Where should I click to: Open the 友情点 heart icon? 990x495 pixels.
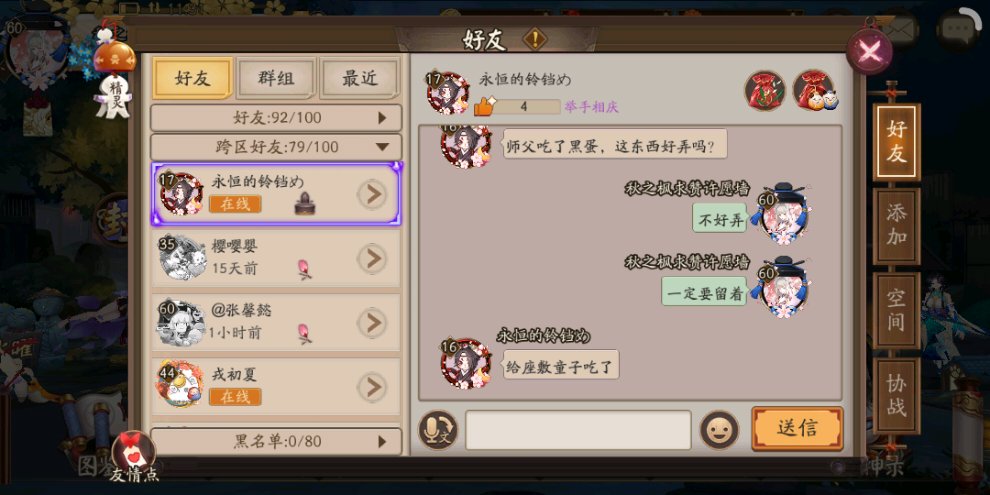pyautogui.click(x=133, y=456)
